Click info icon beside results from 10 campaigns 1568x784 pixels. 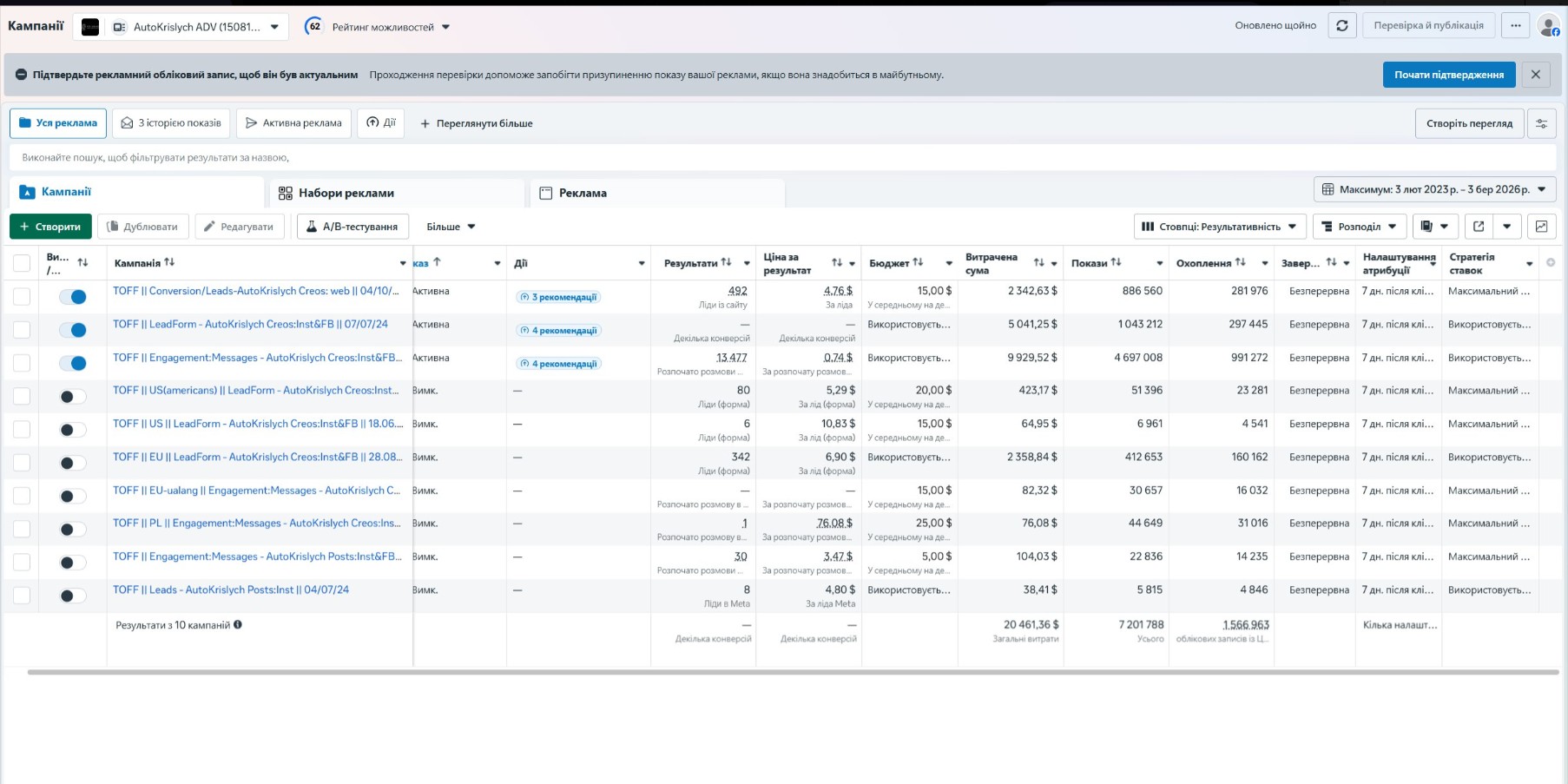238,624
